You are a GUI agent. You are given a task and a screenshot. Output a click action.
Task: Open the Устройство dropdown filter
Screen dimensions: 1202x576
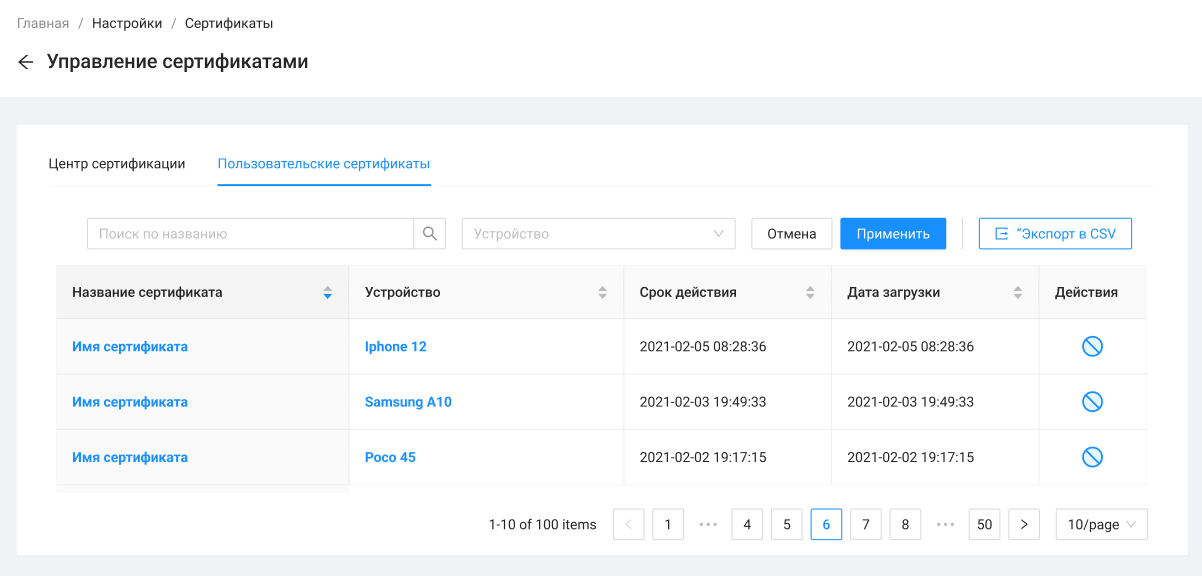[598, 234]
